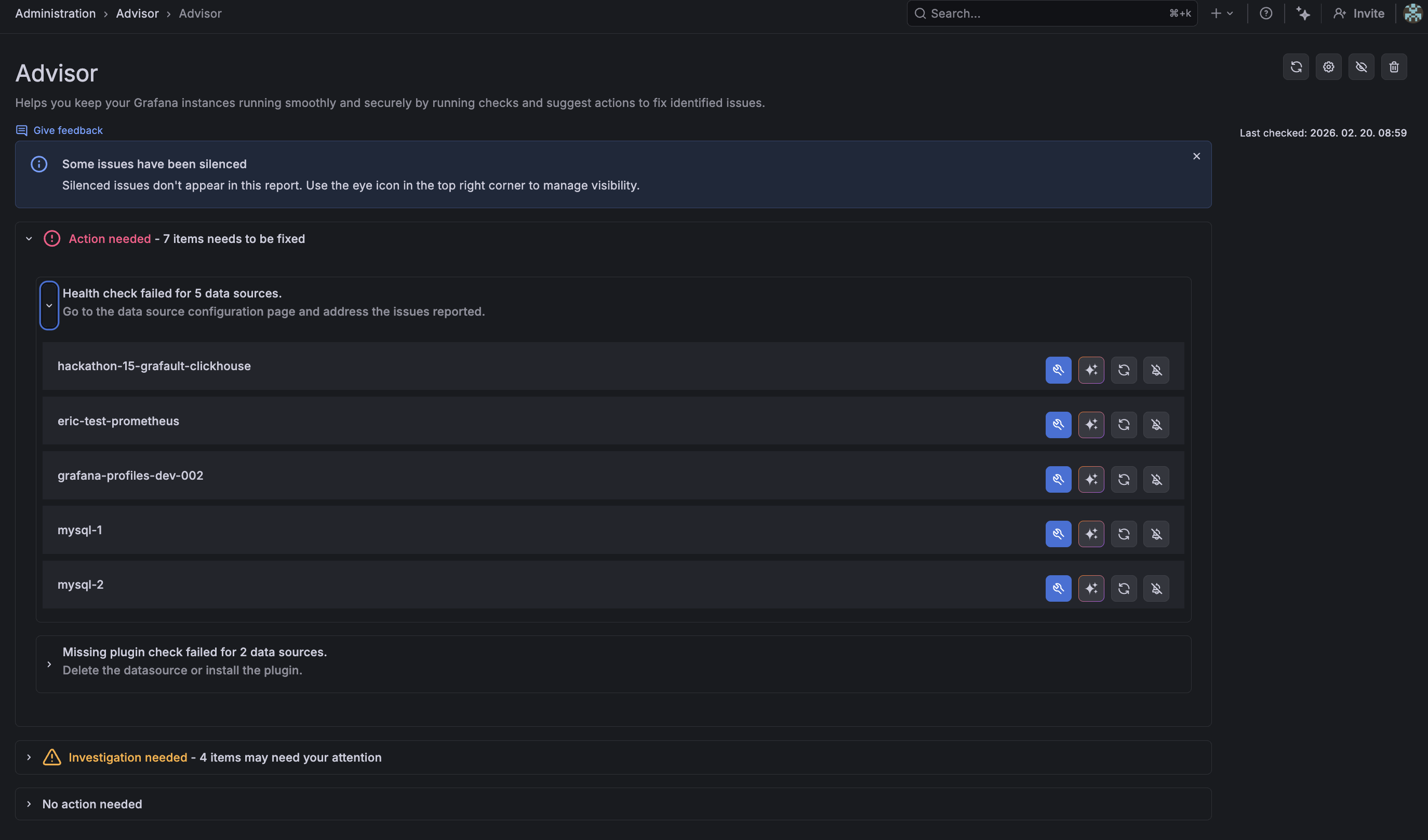Expand the Investigation needed section
This screenshot has width=1428, height=840.
(x=29, y=757)
